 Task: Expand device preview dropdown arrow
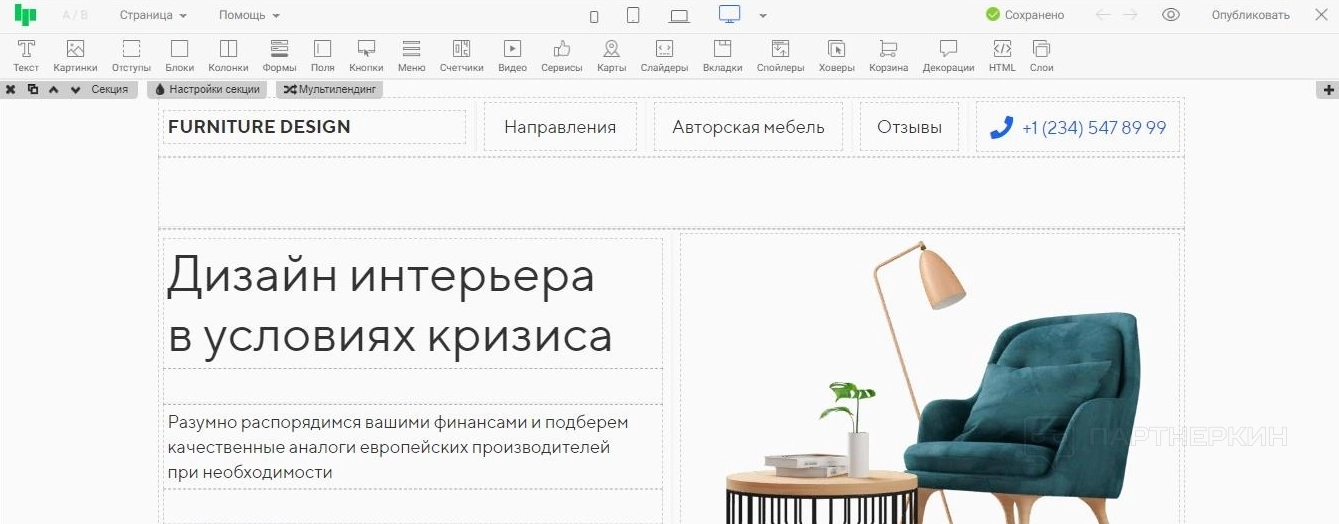click(x=763, y=16)
